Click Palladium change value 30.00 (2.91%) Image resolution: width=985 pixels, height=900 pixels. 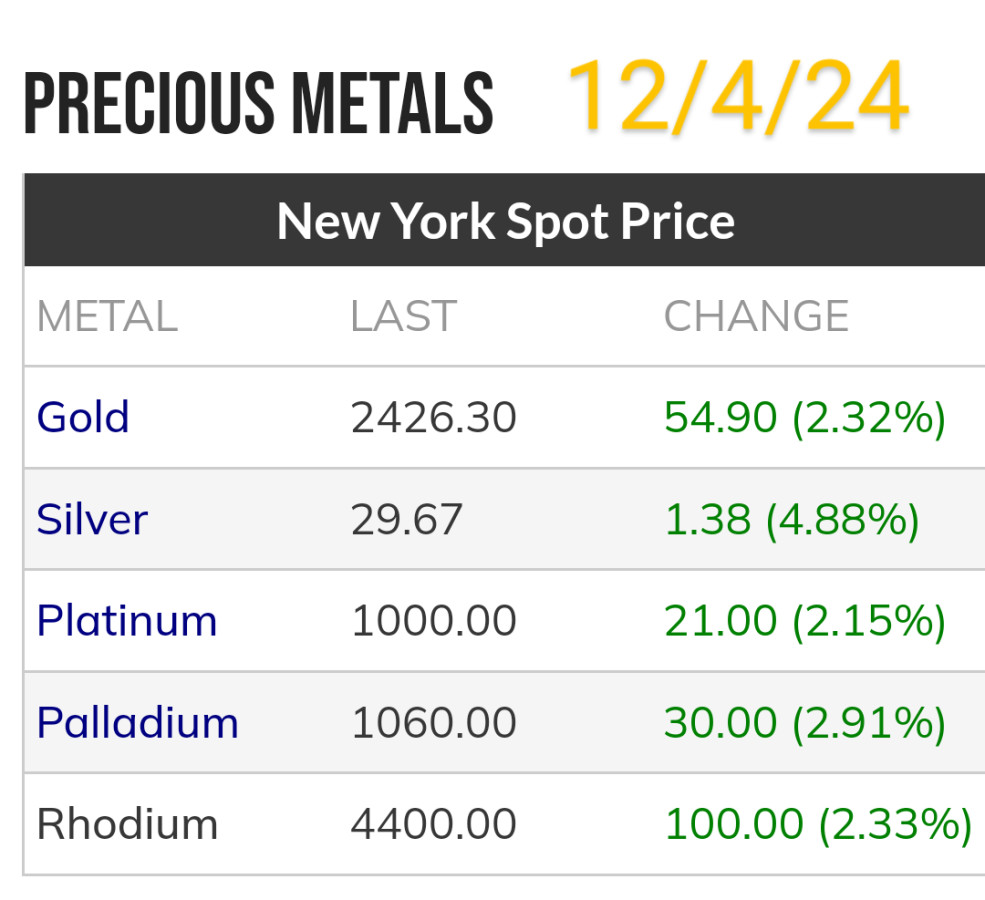coord(804,722)
